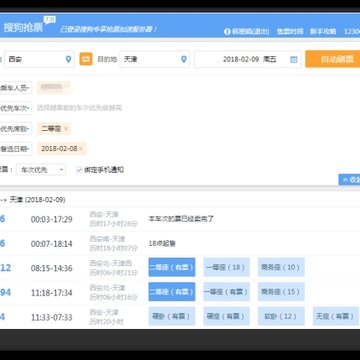Click the destination field showing 天津
360x360 pixels.
tap(154, 59)
